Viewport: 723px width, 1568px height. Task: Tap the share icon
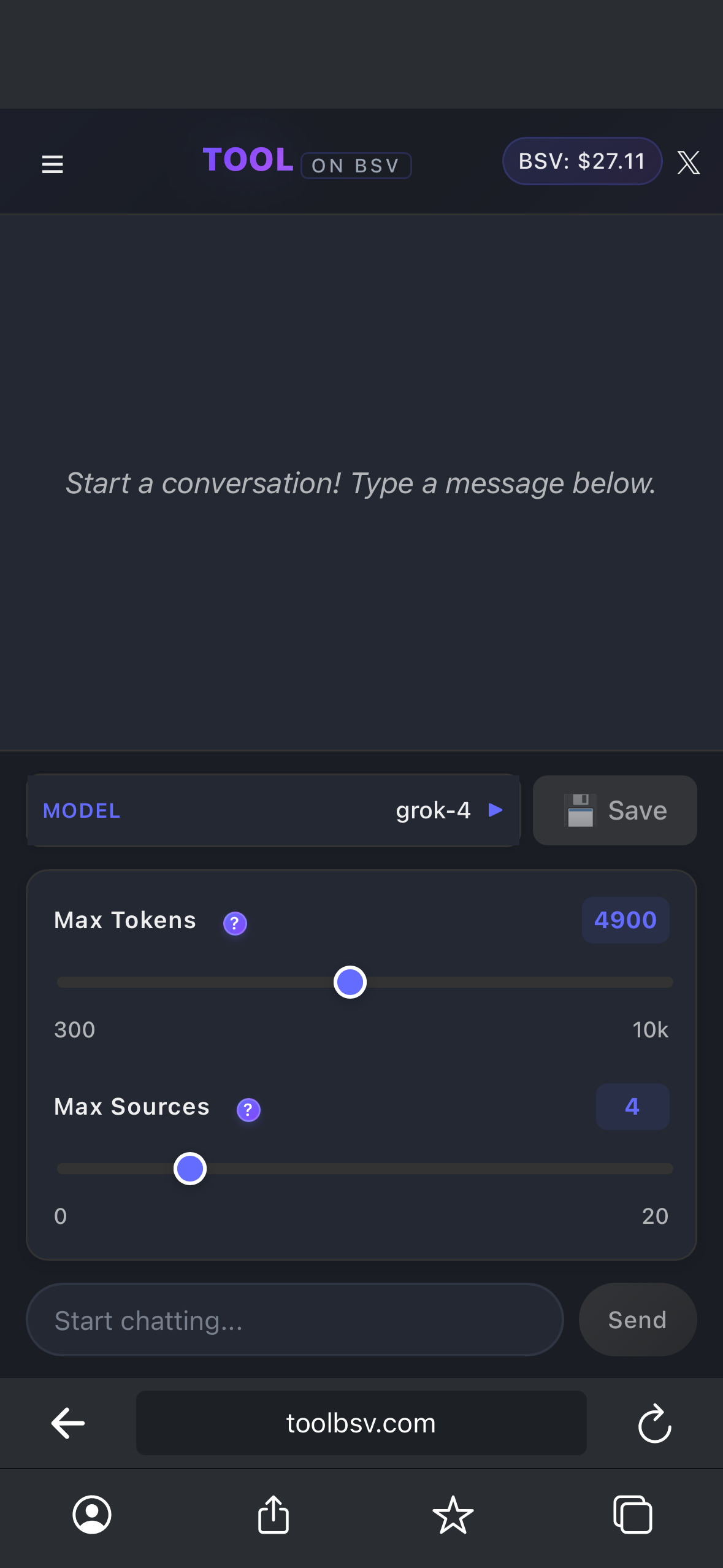(x=274, y=1514)
